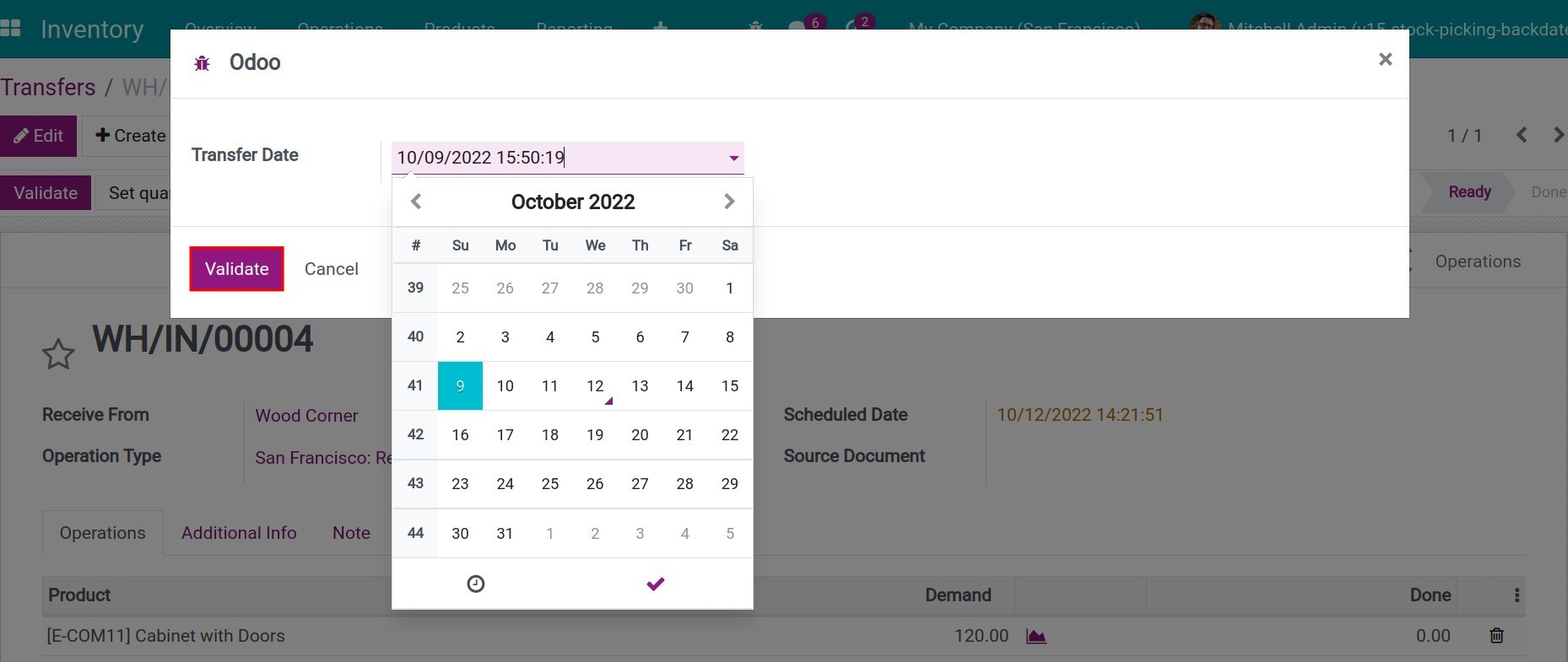Close the Odoo dialog with X

1385,59
